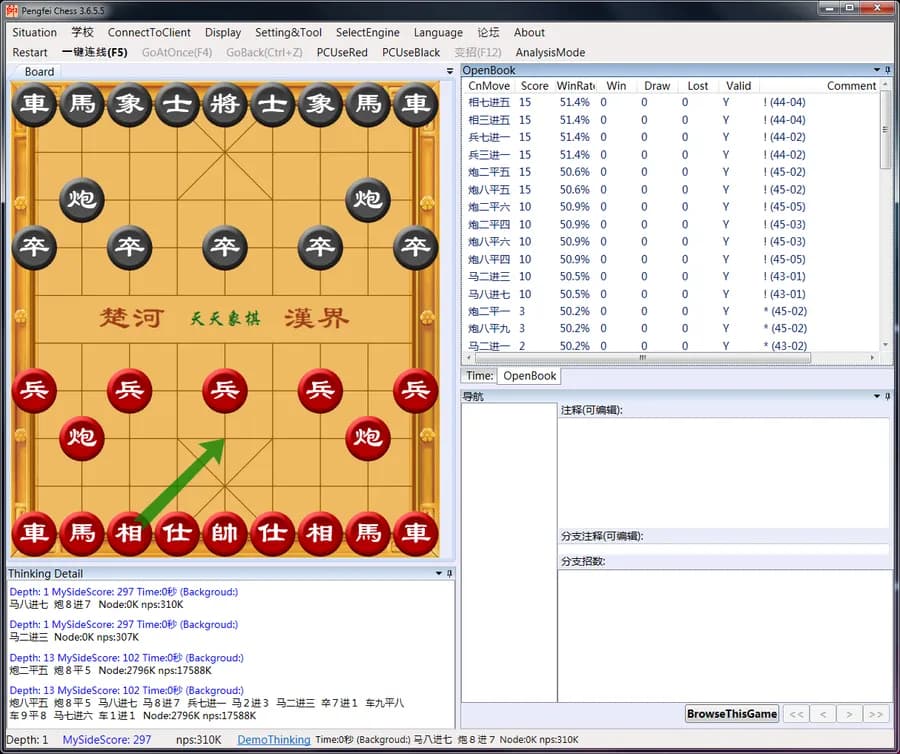This screenshot has height=754, width=900.
Task: Click the 一键连线(F5) toolbar button
Action: pos(95,52)
